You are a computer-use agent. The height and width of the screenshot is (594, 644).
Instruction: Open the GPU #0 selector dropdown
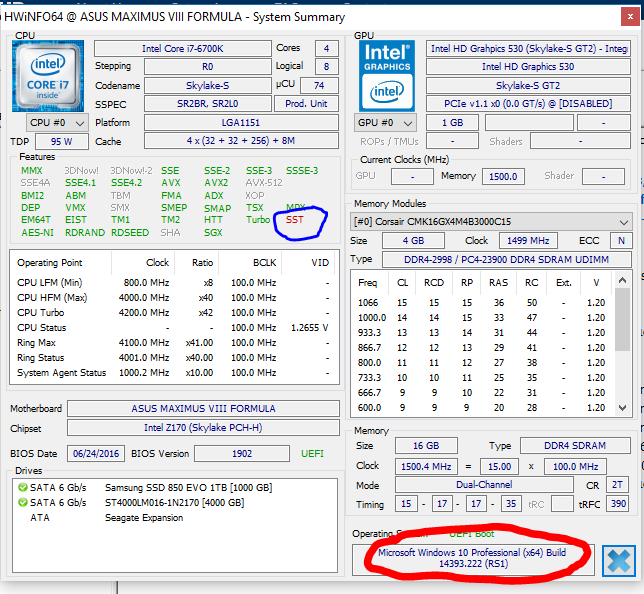coord(385,123)
